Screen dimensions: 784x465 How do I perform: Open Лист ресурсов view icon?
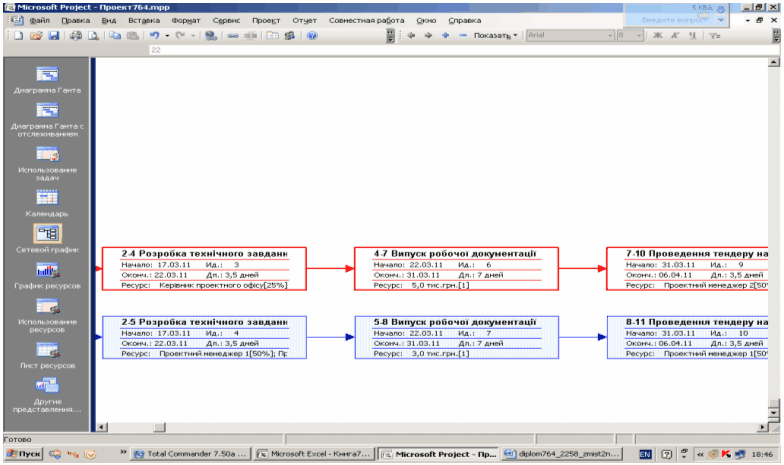tap(48, 350)
